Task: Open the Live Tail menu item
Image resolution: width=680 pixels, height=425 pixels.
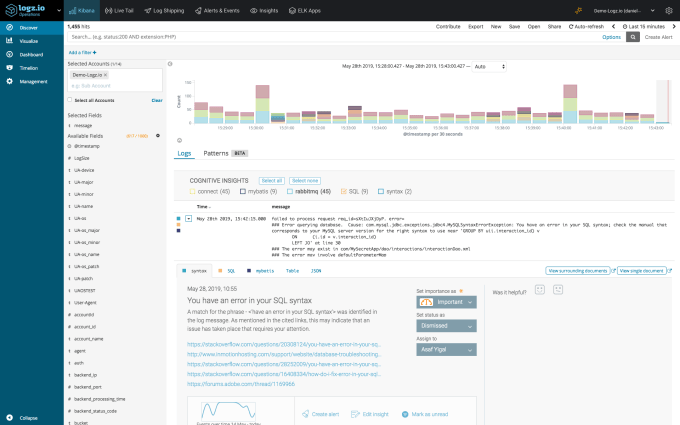Action: (x=118, y=8)
